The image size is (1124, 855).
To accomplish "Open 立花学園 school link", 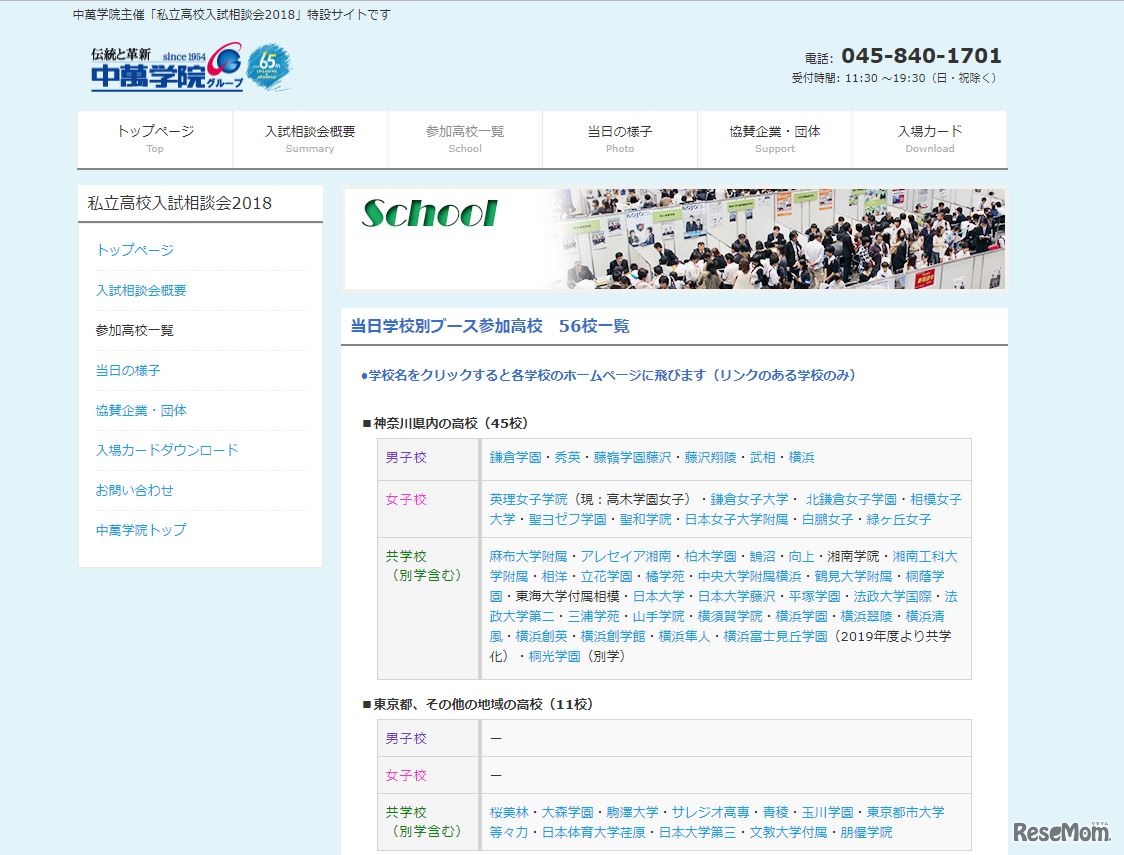I will coord(606,576).
